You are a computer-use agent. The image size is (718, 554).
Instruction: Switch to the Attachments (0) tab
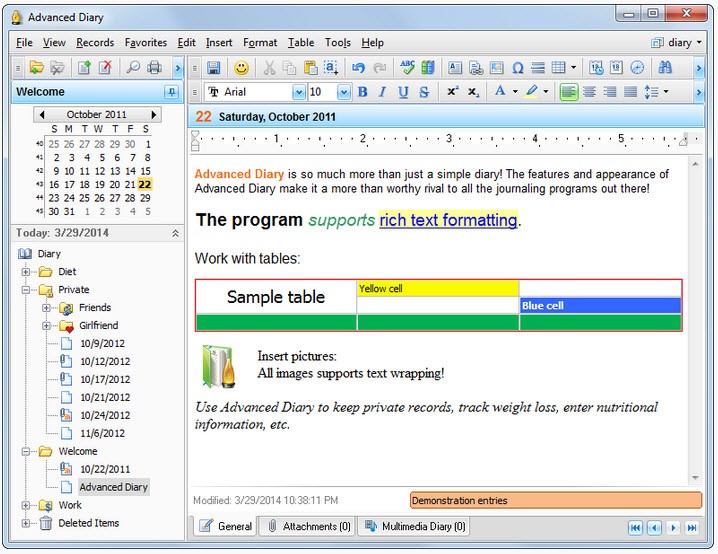309,526
